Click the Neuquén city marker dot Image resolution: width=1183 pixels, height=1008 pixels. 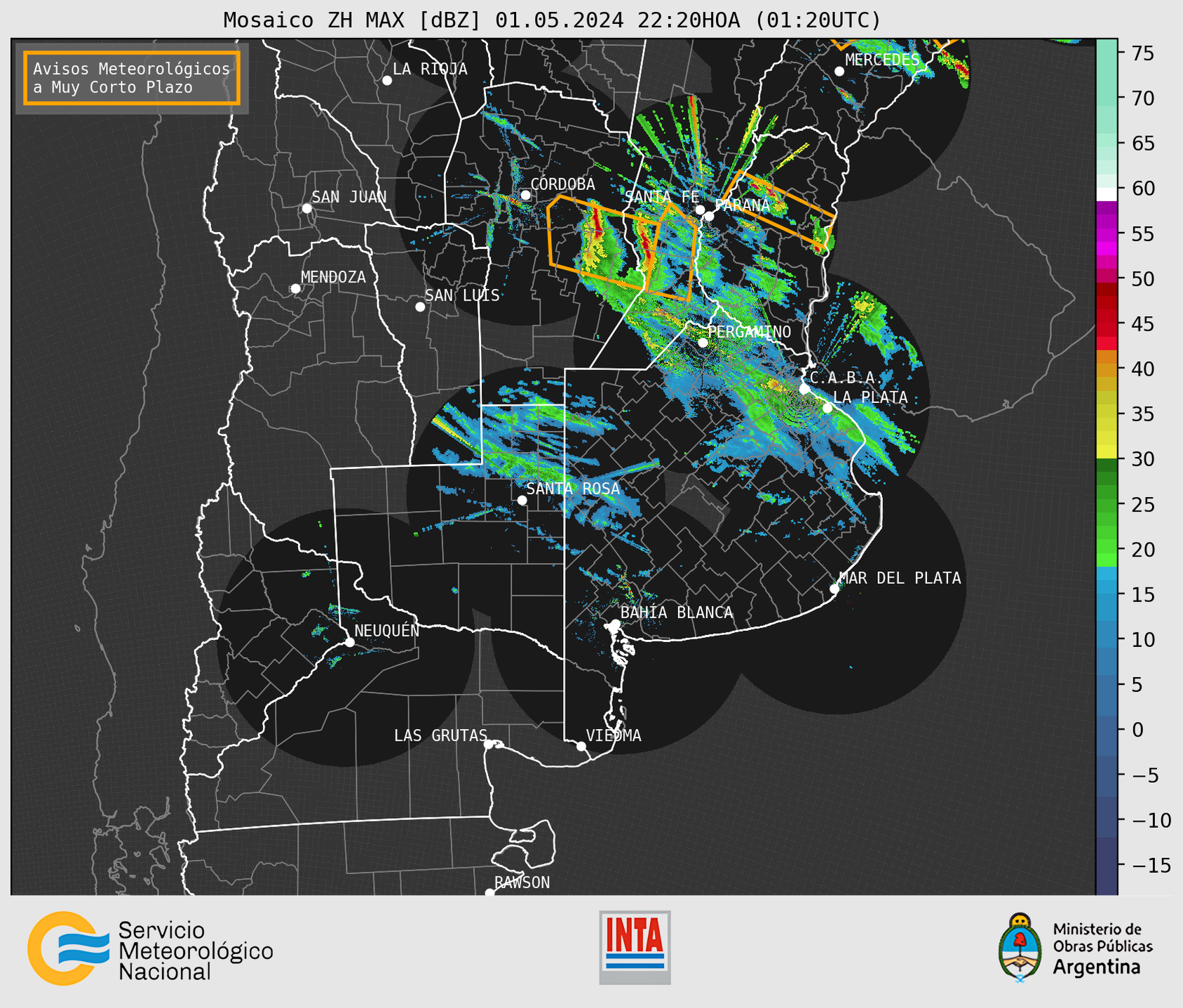[x=349, y=642]
